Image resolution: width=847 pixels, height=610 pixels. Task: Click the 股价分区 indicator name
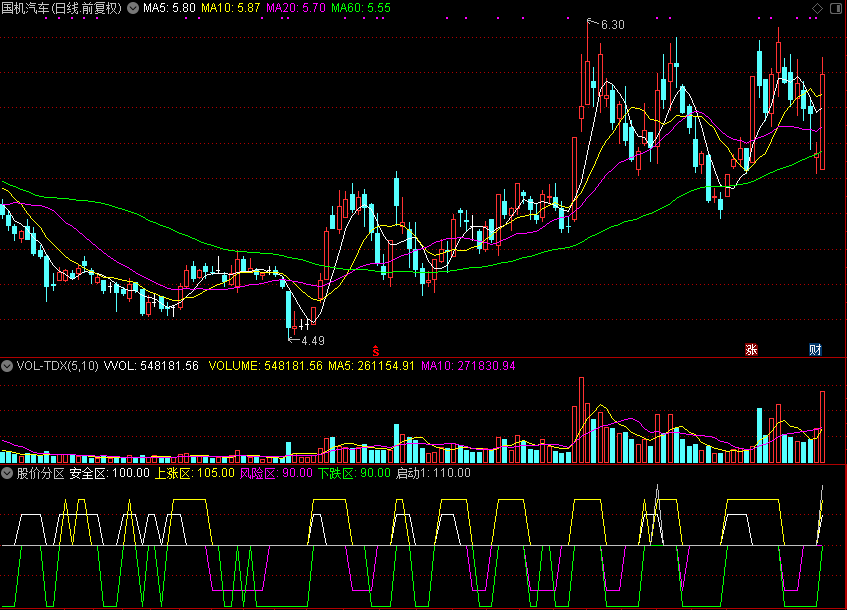coord(40,473)
